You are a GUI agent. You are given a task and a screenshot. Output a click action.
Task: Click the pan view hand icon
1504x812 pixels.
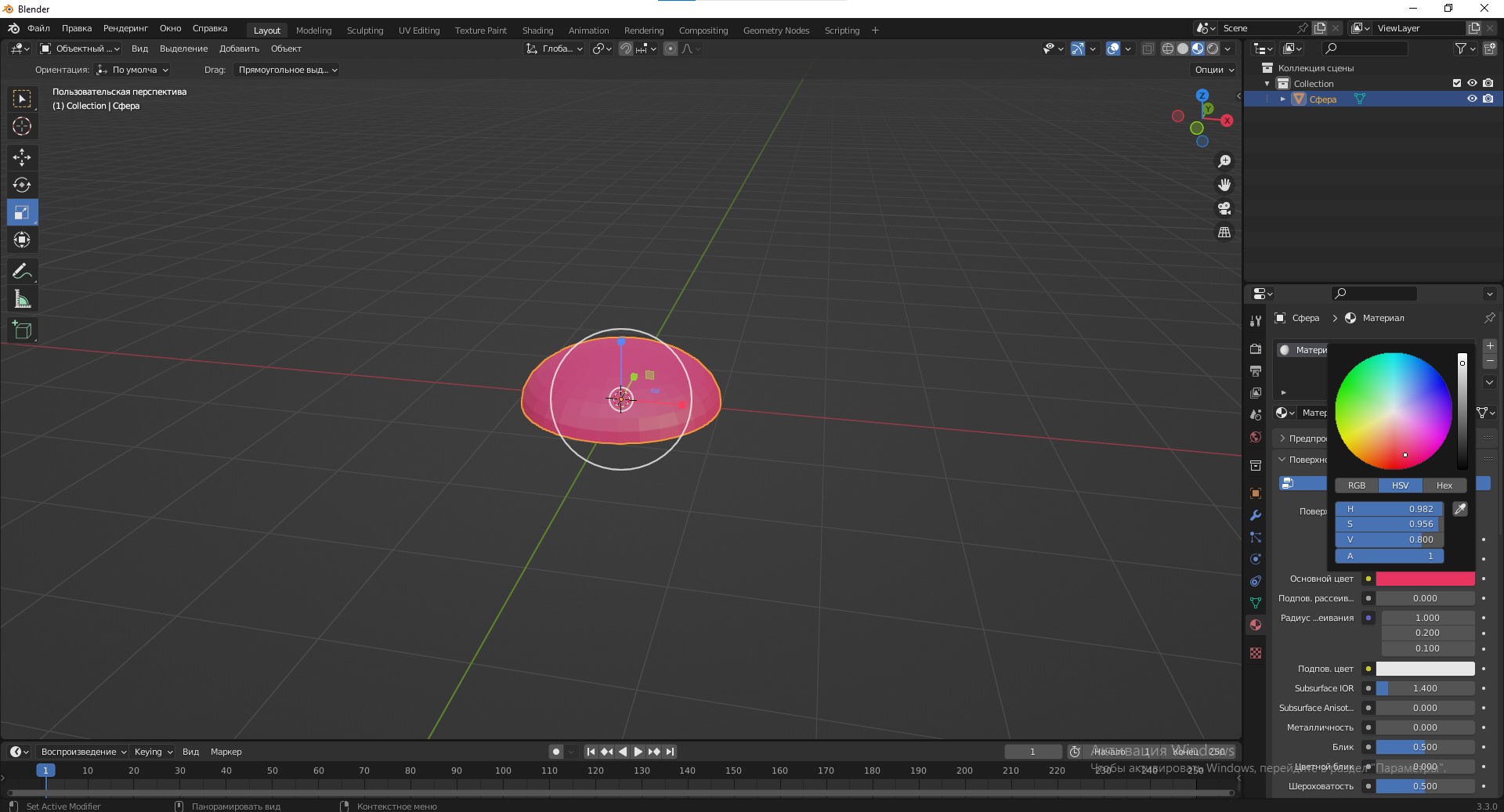pos(1224,185)
